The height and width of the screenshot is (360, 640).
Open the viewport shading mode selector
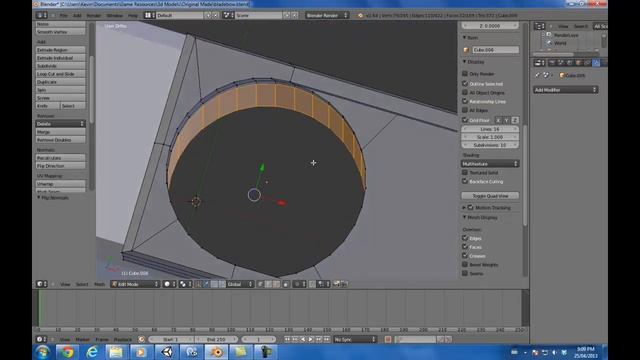point(169,284)
